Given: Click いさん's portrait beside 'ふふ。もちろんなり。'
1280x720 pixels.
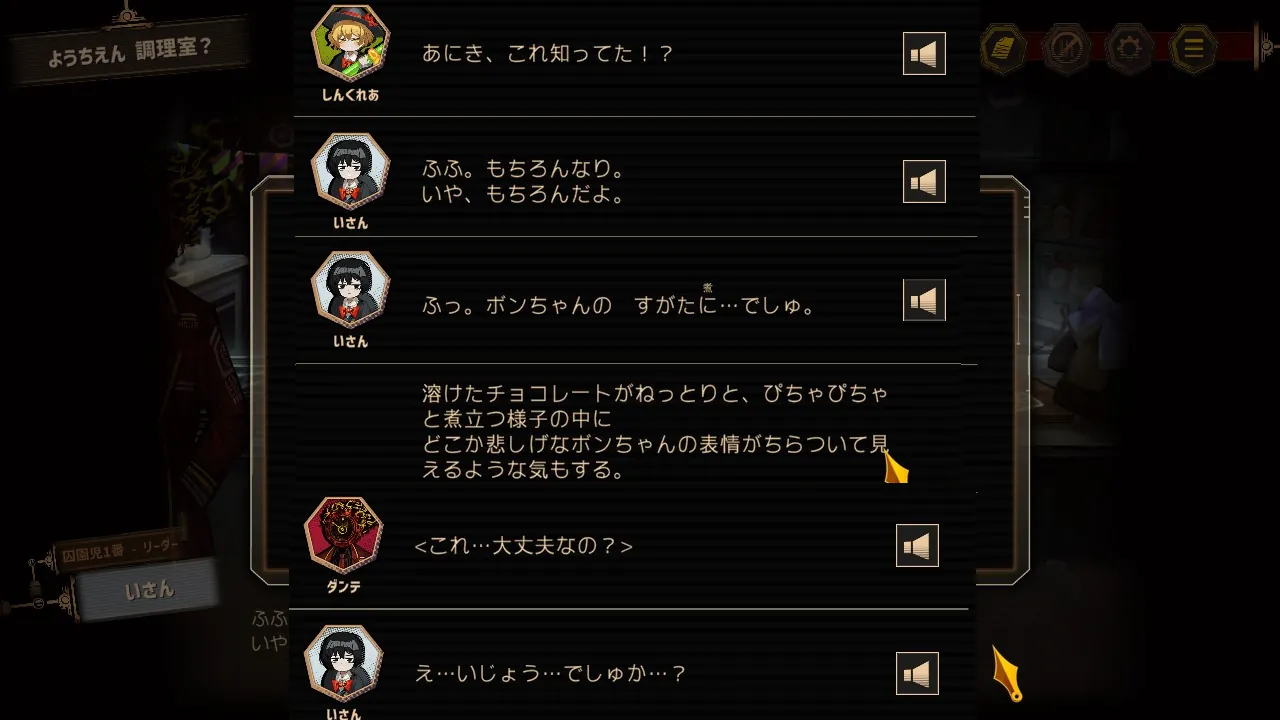Looking at the screenshot, I should (350, 170).
